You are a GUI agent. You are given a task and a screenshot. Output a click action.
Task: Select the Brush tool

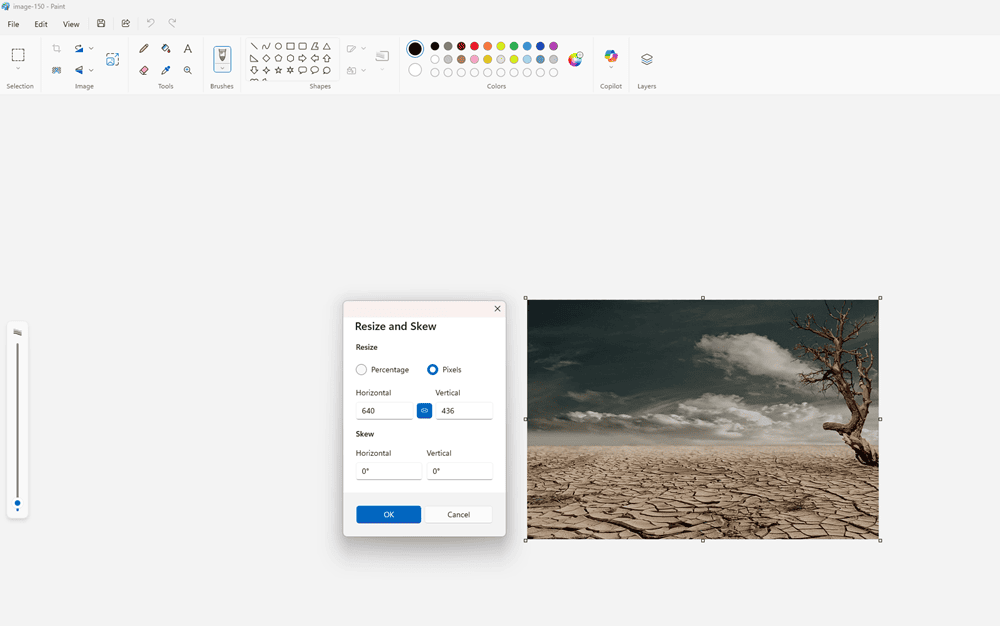pyautogui.click(x=222, y=55)
